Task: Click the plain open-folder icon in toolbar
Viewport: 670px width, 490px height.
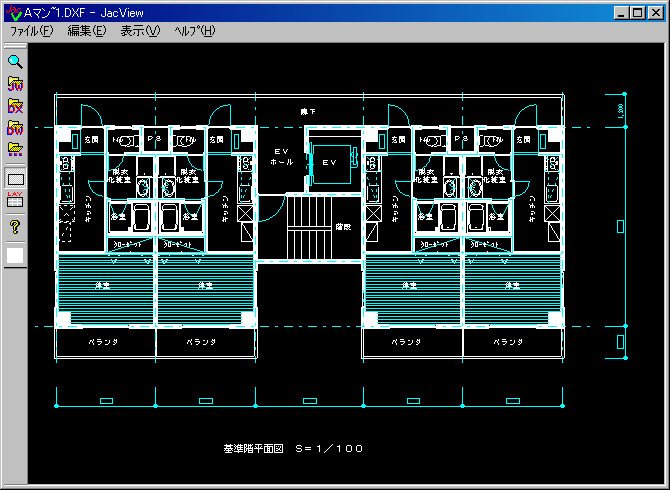Action: (15, 149)
